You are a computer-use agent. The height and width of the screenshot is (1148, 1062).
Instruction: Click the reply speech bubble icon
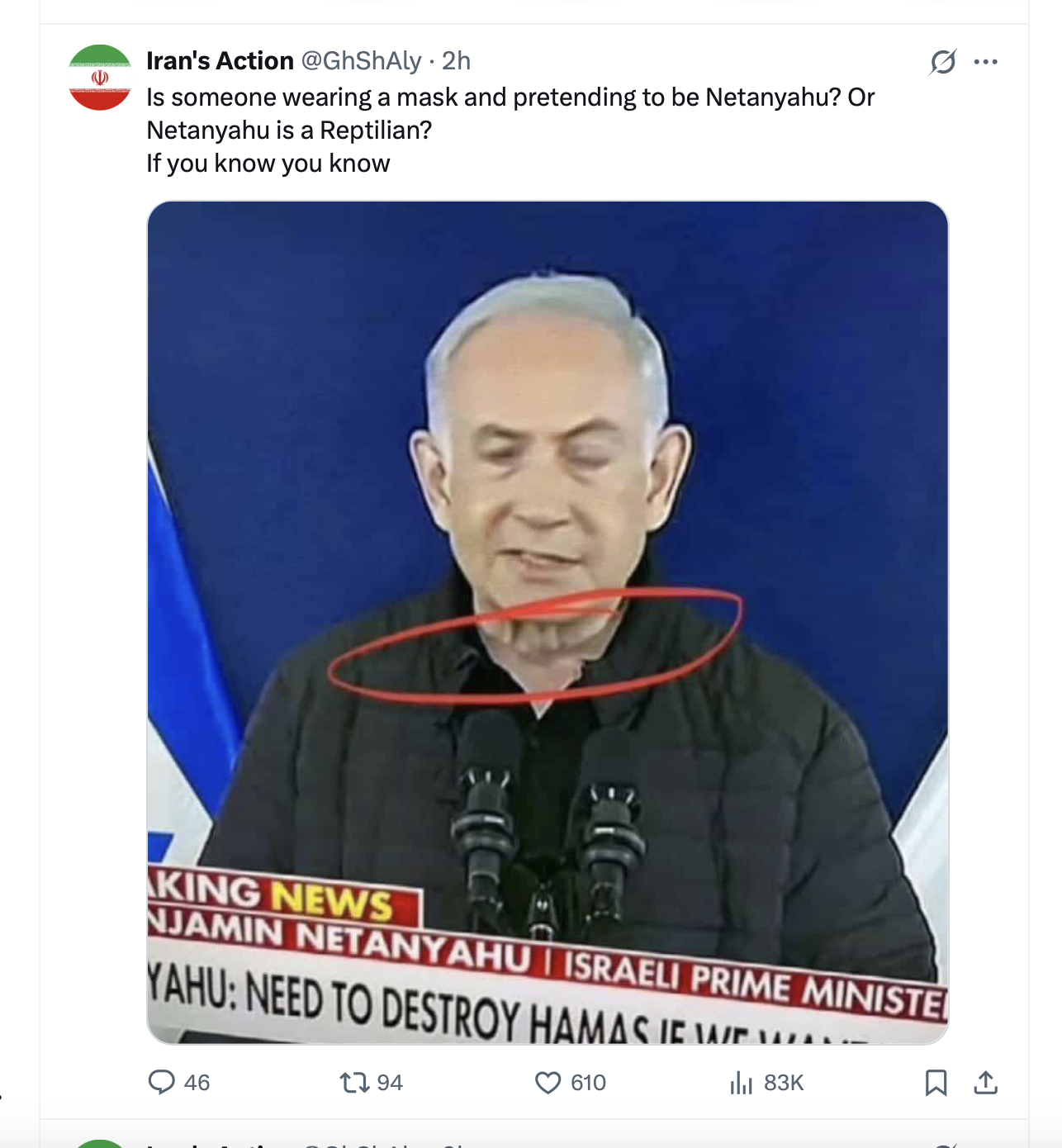[x=161, y=1082]
